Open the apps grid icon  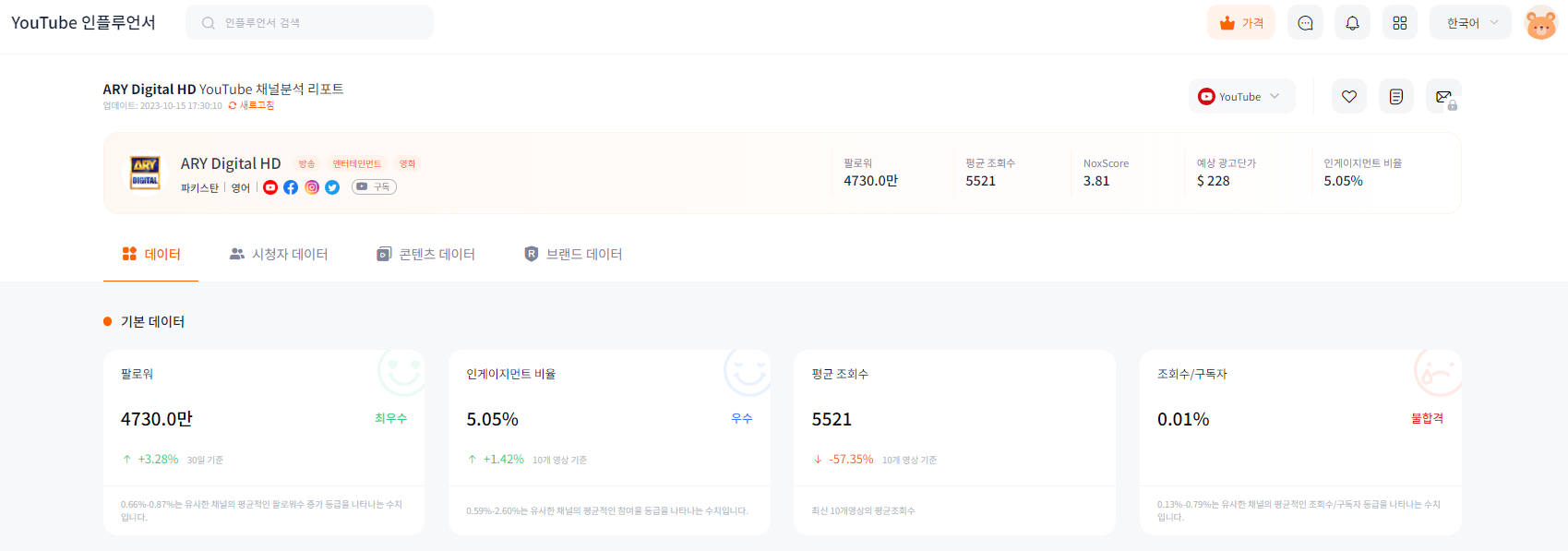click(1399, 22)
